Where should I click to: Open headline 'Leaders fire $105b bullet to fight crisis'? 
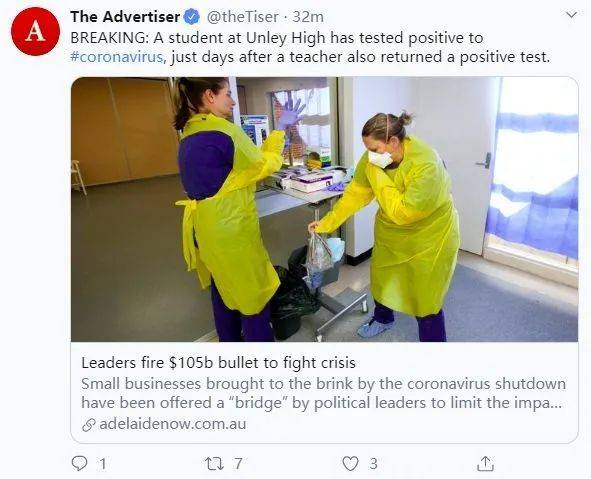(x=219, y=363)
